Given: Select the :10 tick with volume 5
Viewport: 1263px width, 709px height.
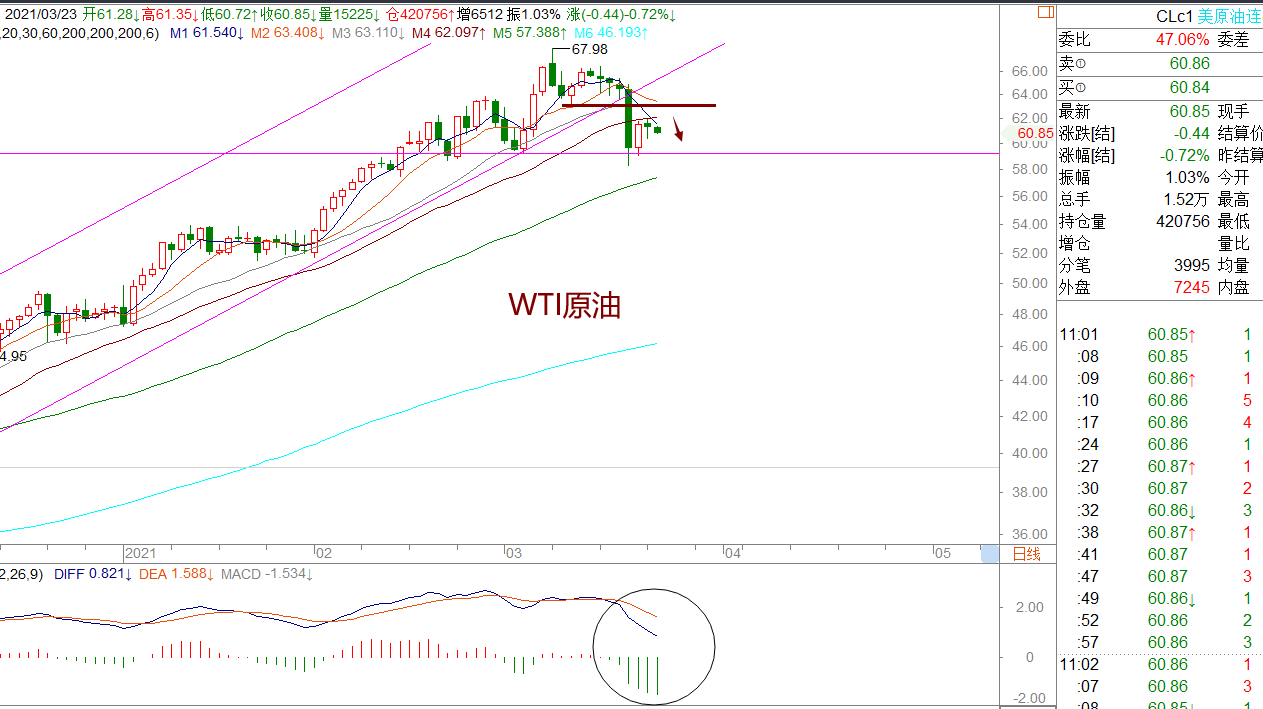Looking at the screenshot, I should pyautogui.click(x=1160, y=401).
